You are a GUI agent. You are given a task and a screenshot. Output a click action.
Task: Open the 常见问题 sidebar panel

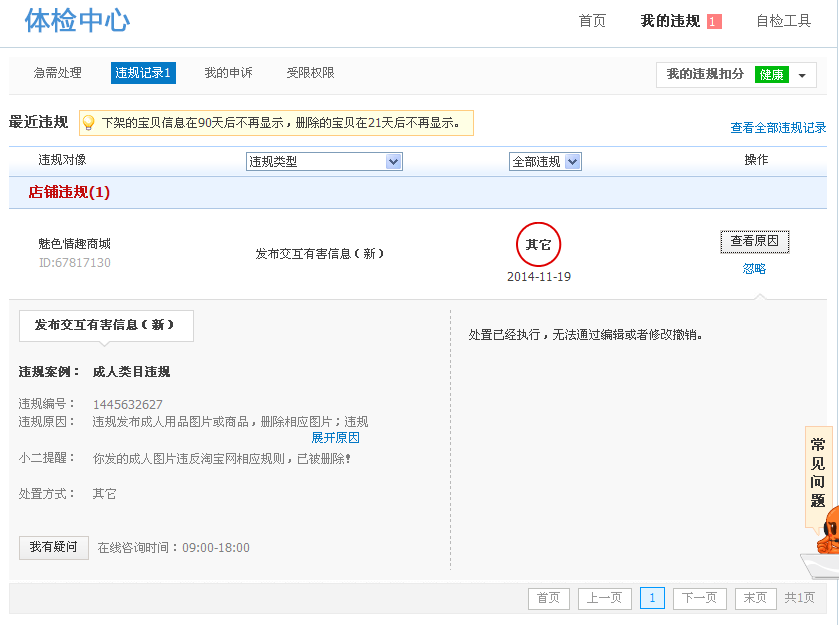coord(818,472)
